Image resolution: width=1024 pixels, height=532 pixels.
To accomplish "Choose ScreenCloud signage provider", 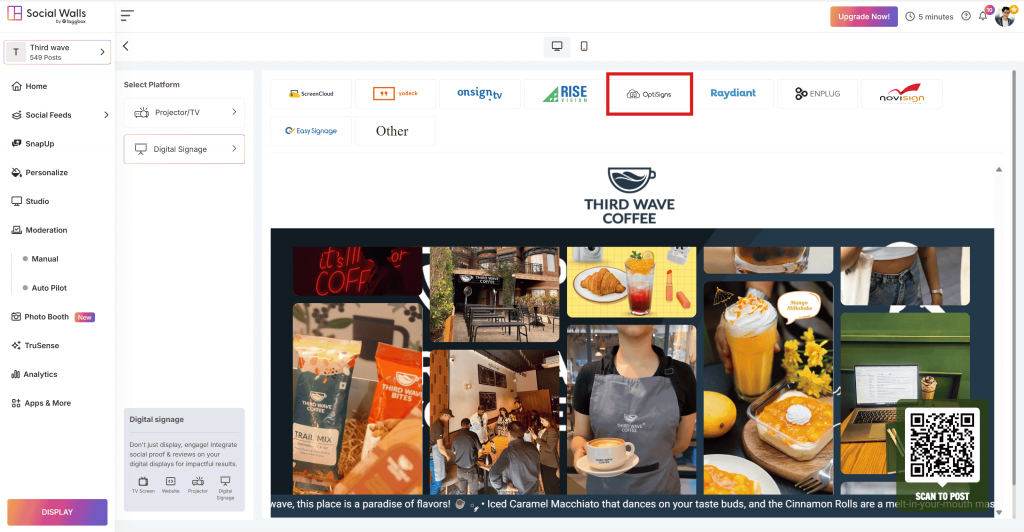I will point(311,94).
